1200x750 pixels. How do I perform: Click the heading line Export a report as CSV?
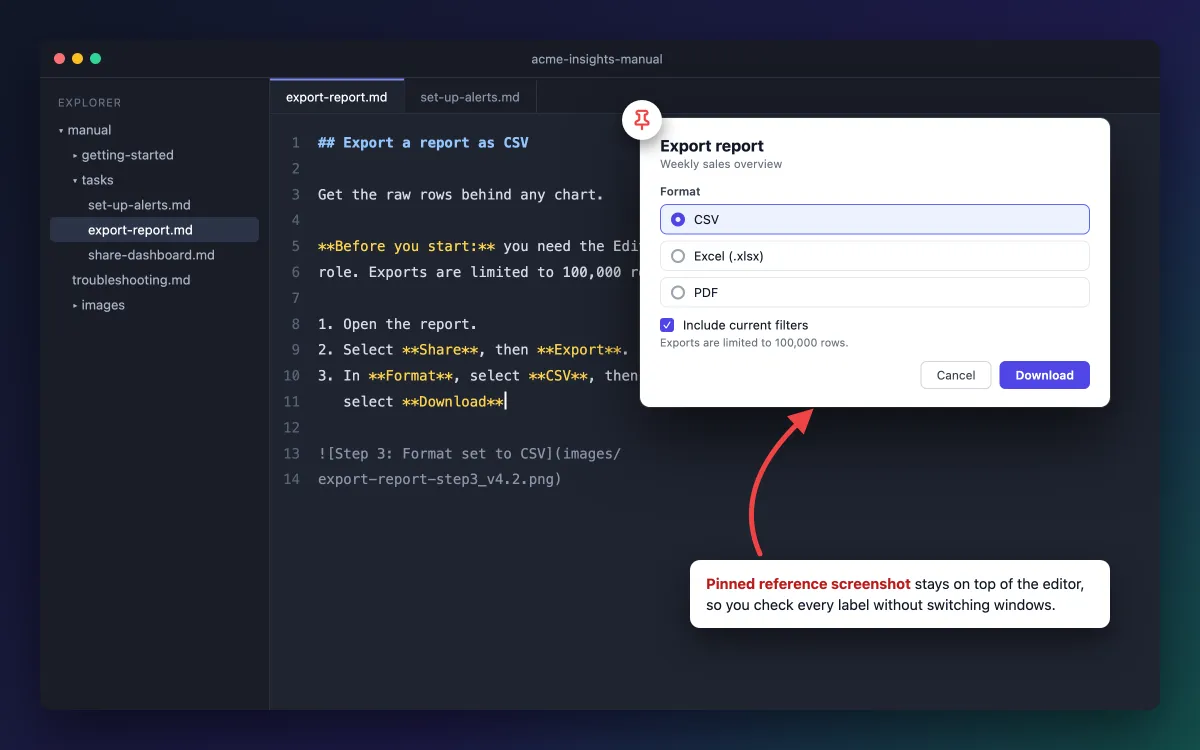click(423, 143)
